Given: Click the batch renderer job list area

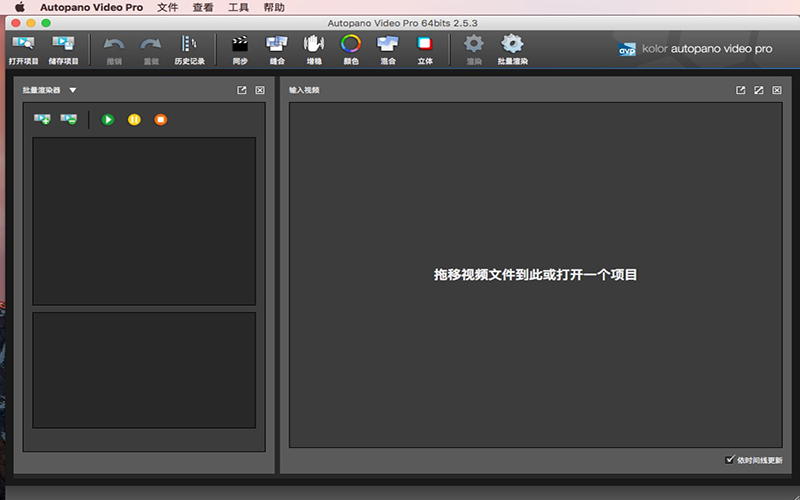Looking at the screenshot, I should click(x=144, y=221).
